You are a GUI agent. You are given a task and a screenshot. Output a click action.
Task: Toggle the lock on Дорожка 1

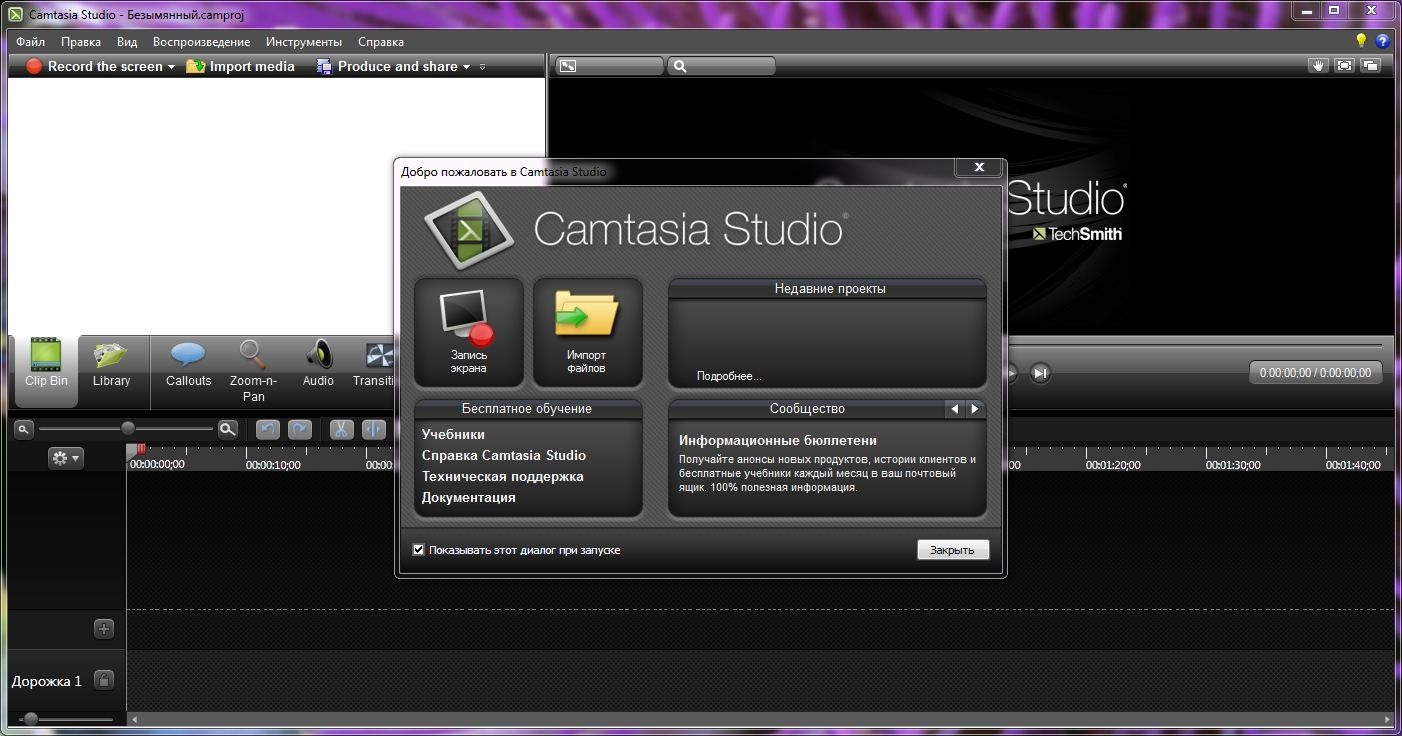pyautogui.click(x=104, y=681)
